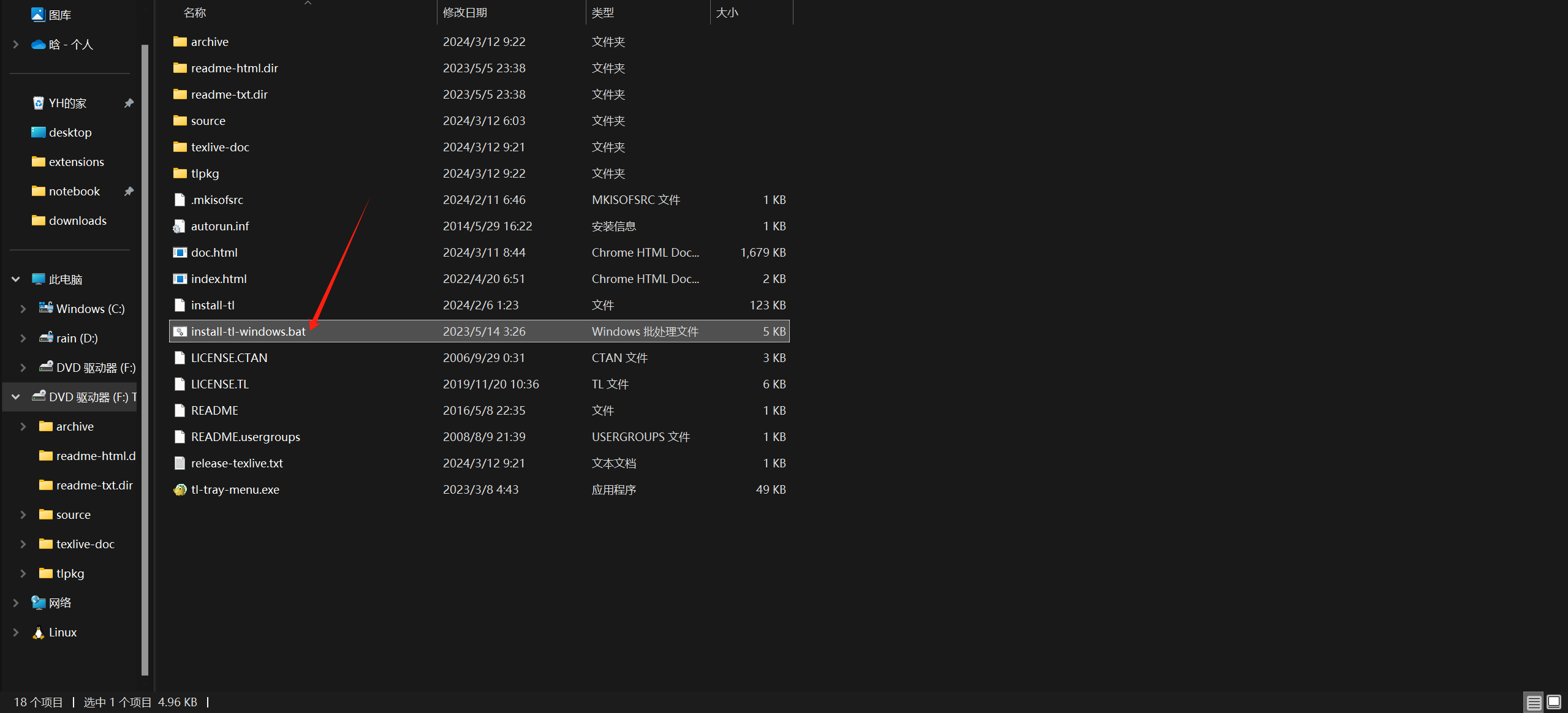The height and width of the screenshot is (713, 1568).
Task: Expand the texlive-doc folder in sidebar
Action: pyautogui.click(x=23, y=544)
